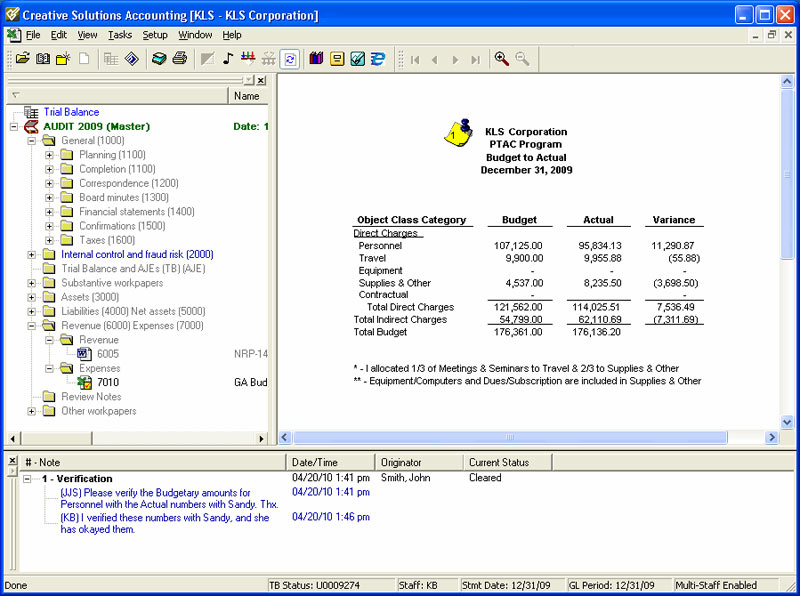
Task: Close the workpaper tree panel
Action: 261,80
